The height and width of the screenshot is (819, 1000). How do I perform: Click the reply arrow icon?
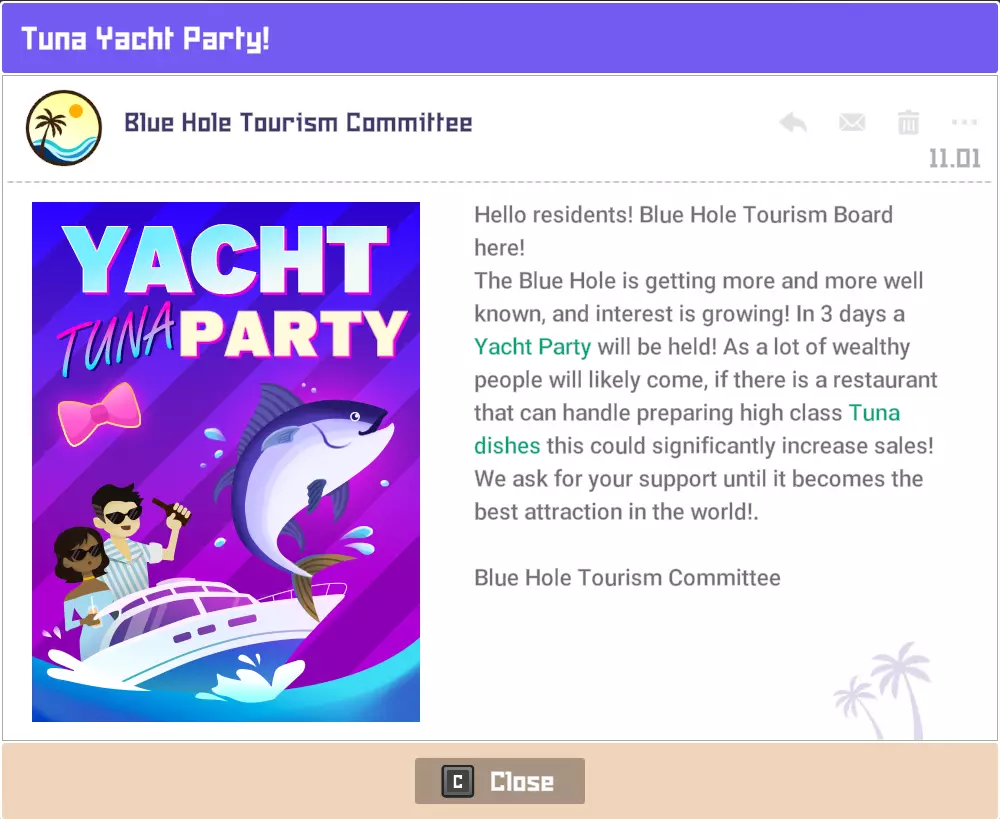pyautogui.click(x=793, y=123)
